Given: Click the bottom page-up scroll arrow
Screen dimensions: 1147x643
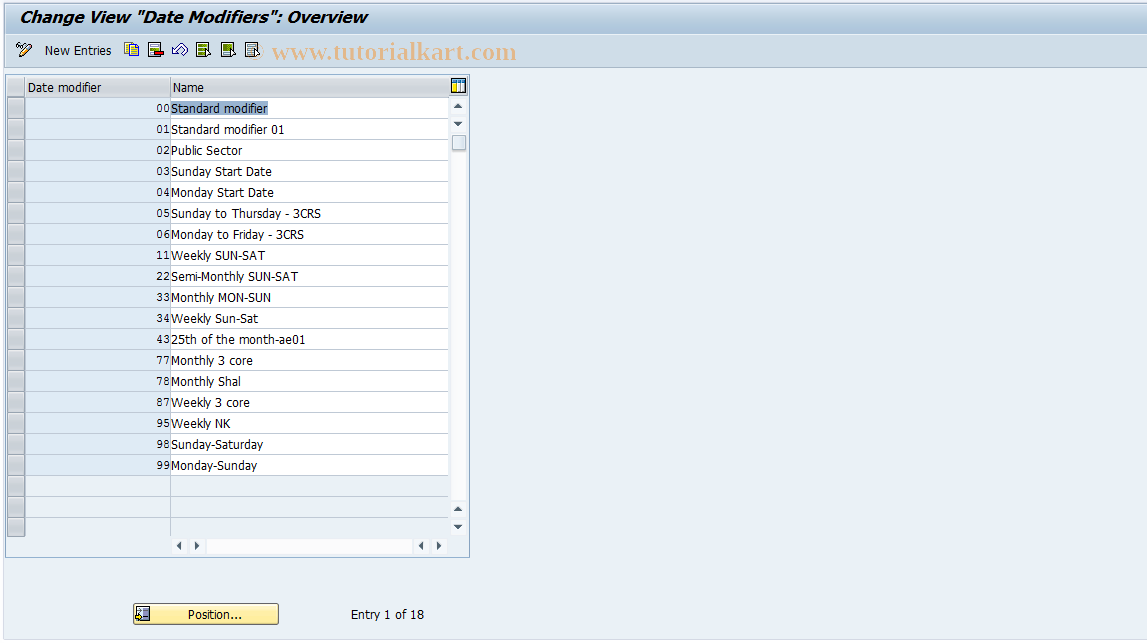Looking at the screenshot, I should coord(459,509).
